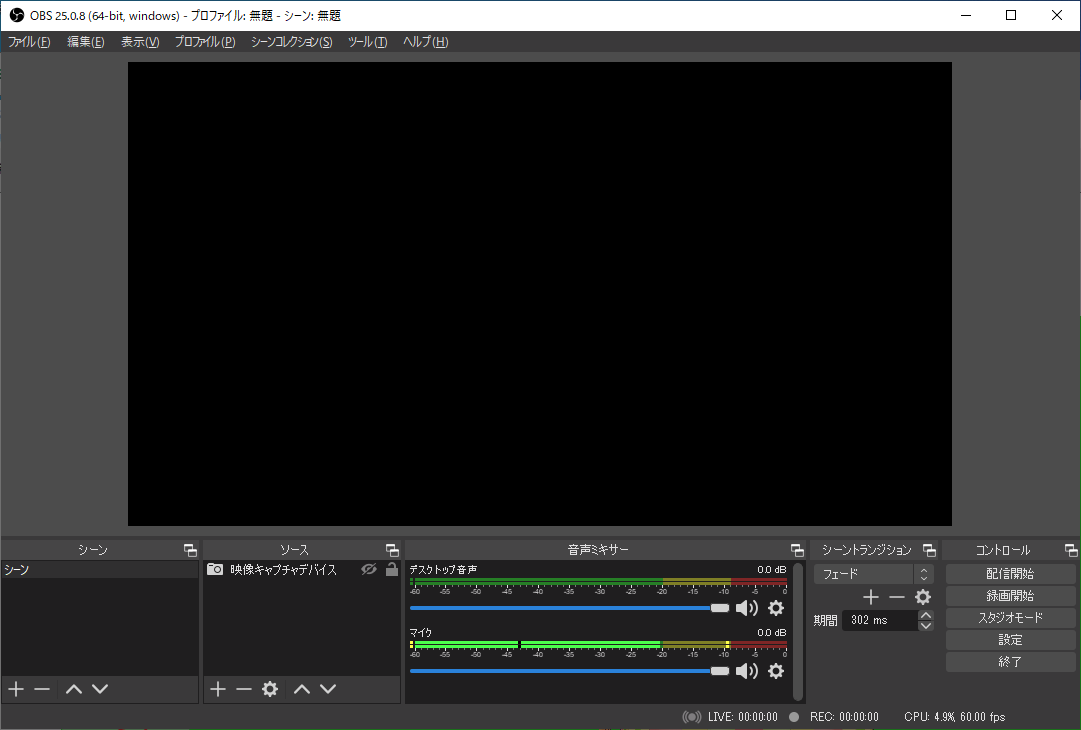This screenshot has height=730, width=1081.
Task: Click the マイク 0.0 dB readout
Action: coord(771,632)
